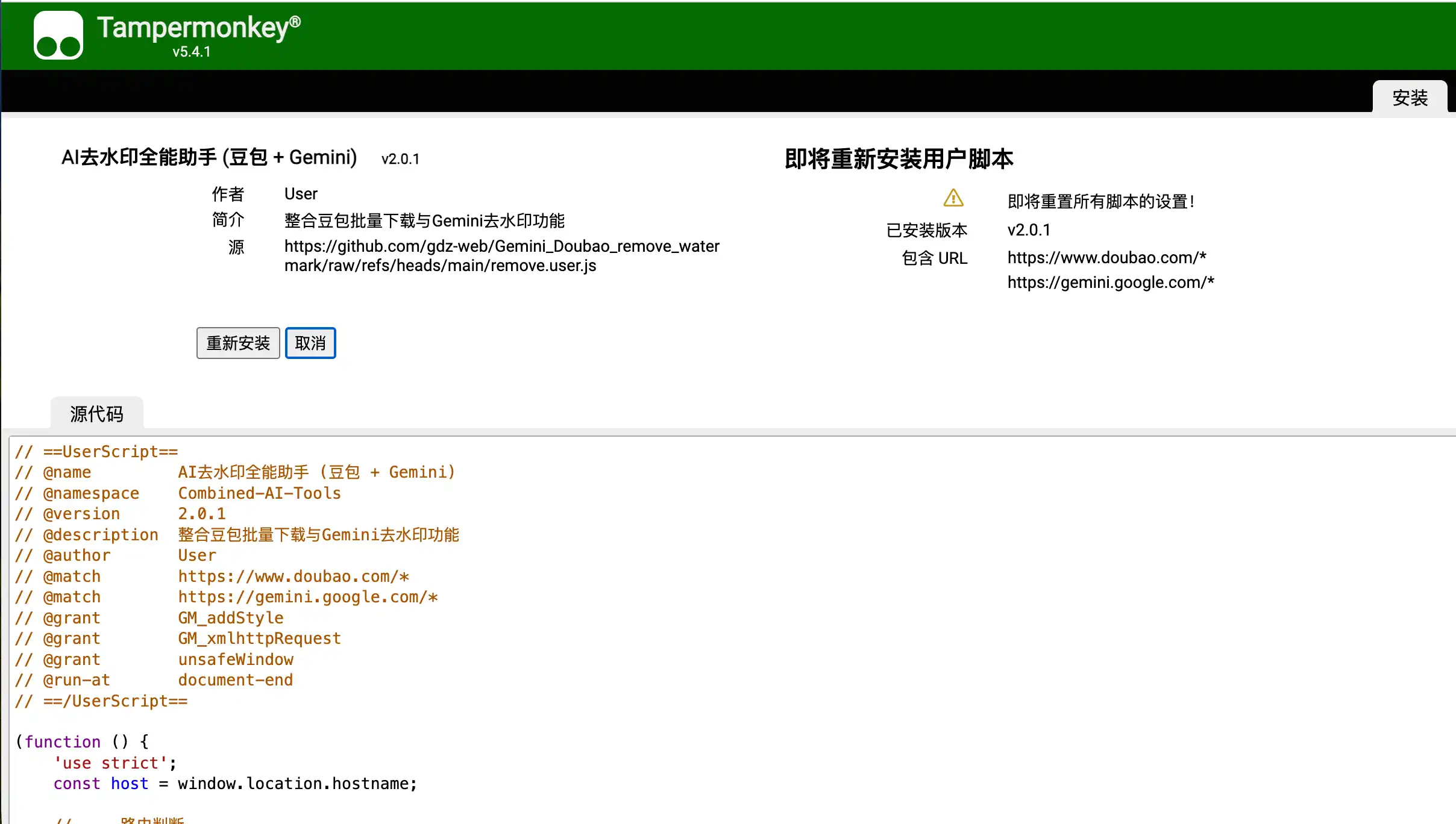
Task: Click the // ==/UserScript== code line
Action: (101, 701)
